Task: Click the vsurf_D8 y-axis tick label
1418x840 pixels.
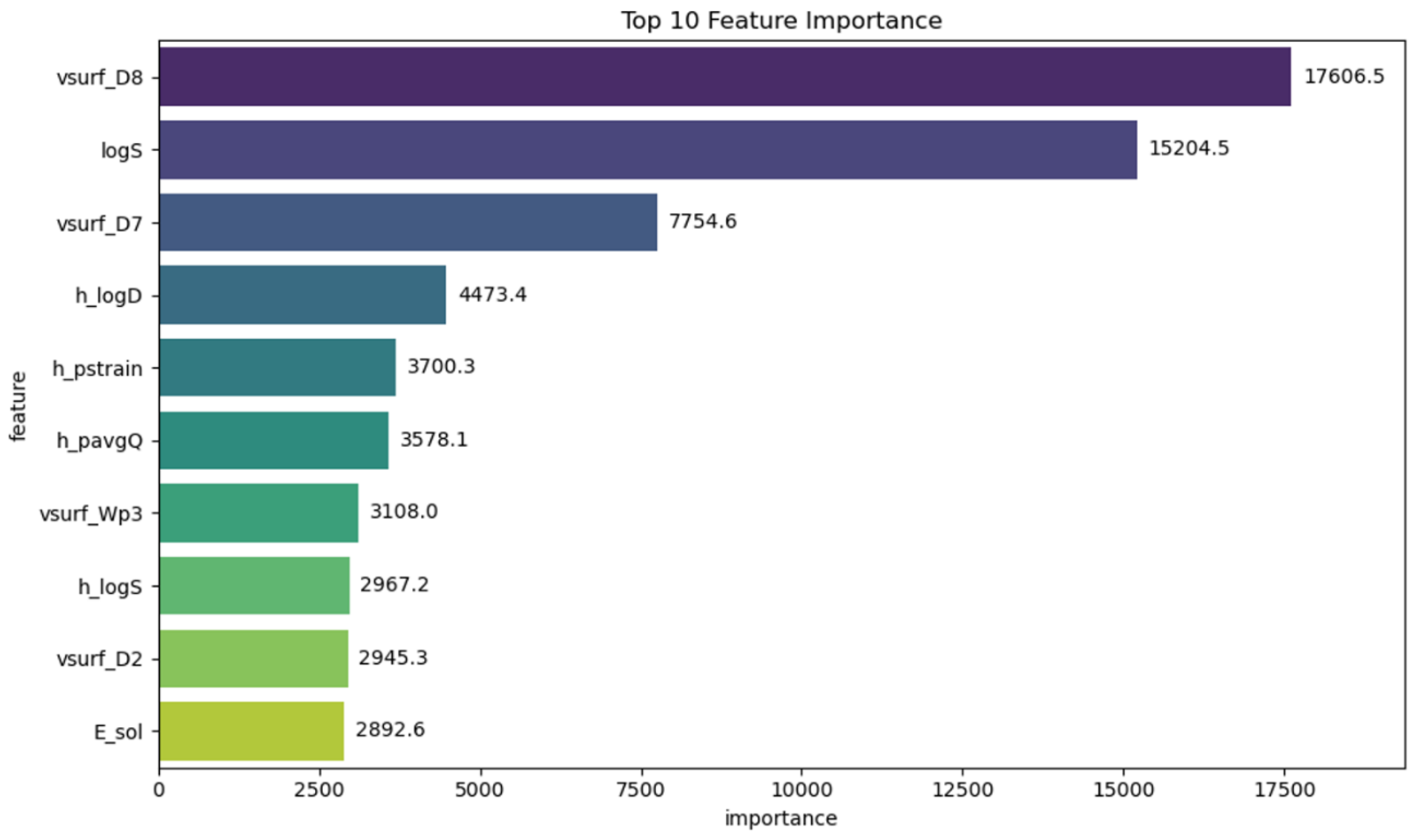Action: tap(100, 77)
